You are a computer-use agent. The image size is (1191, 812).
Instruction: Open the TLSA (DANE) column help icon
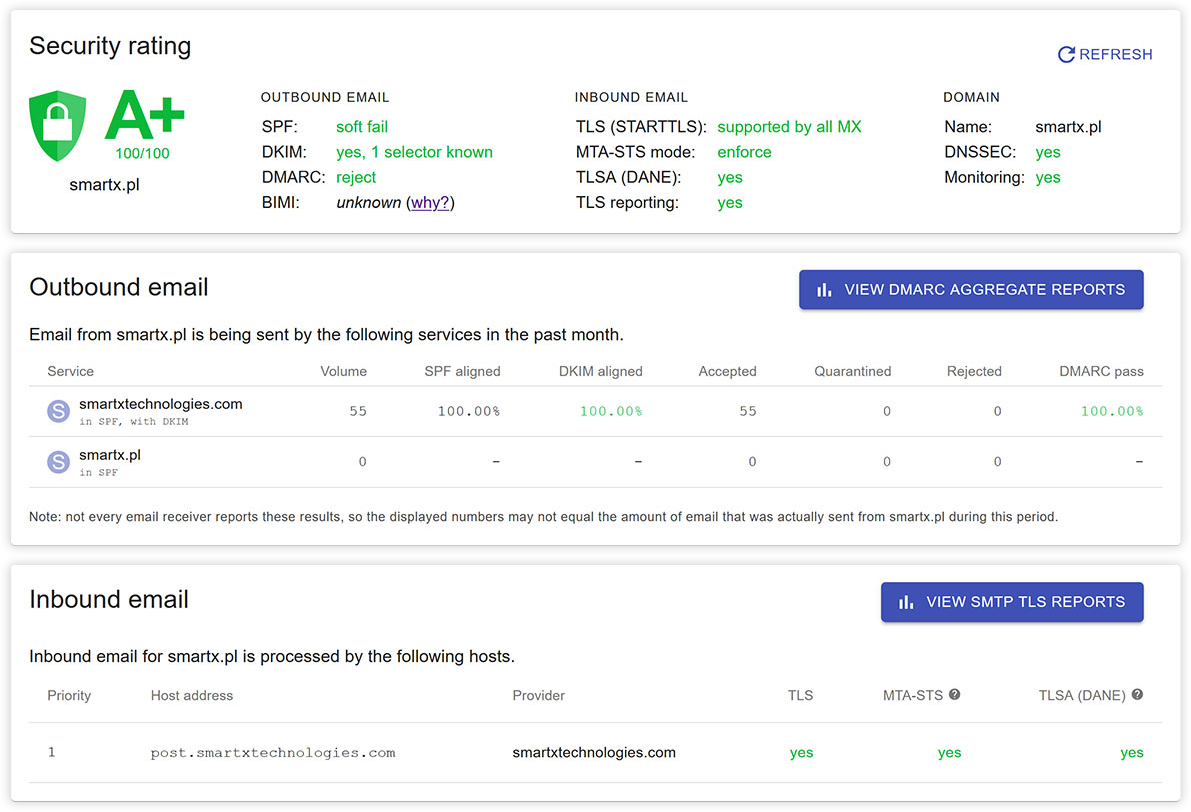pyautogui.click(x=1137, y=695)
